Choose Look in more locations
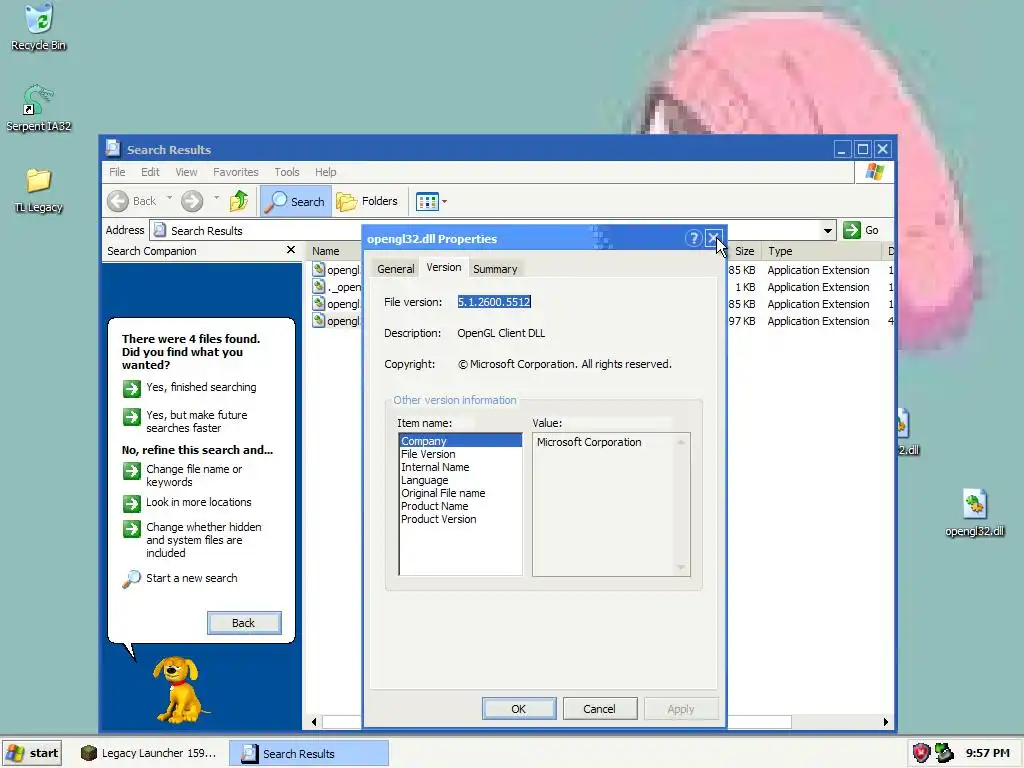 pyautogui.click(x=187, y=503)
